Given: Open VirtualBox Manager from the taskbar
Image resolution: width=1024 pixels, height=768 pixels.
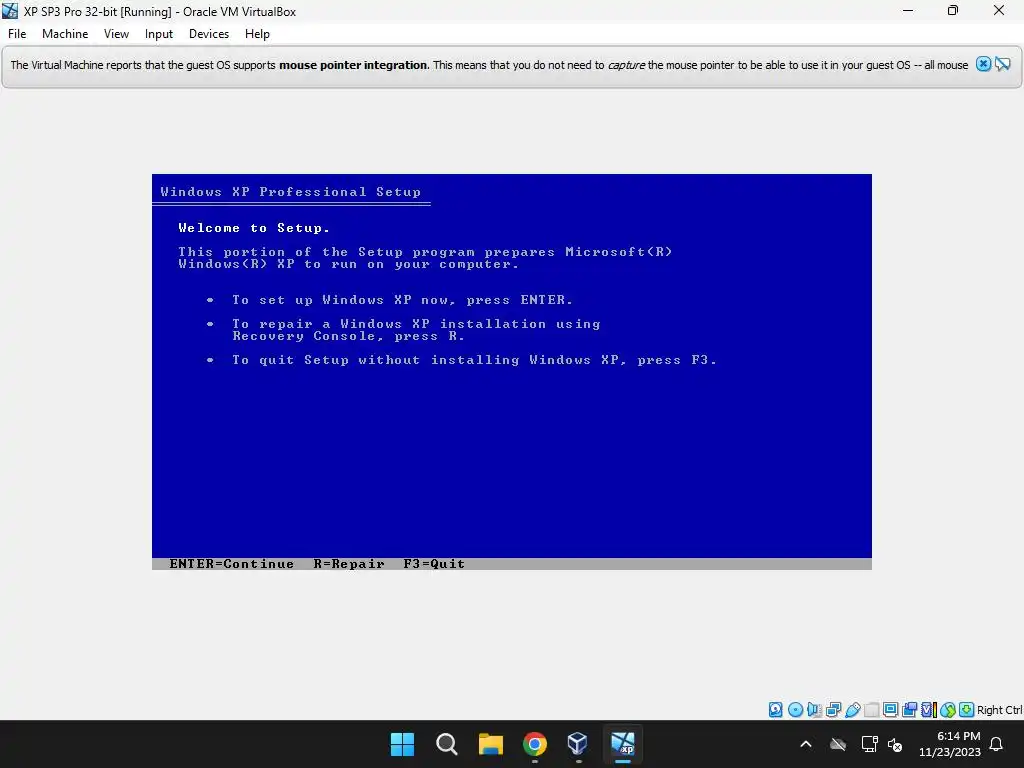Looking at the screenshot, I should click(578, 743).
